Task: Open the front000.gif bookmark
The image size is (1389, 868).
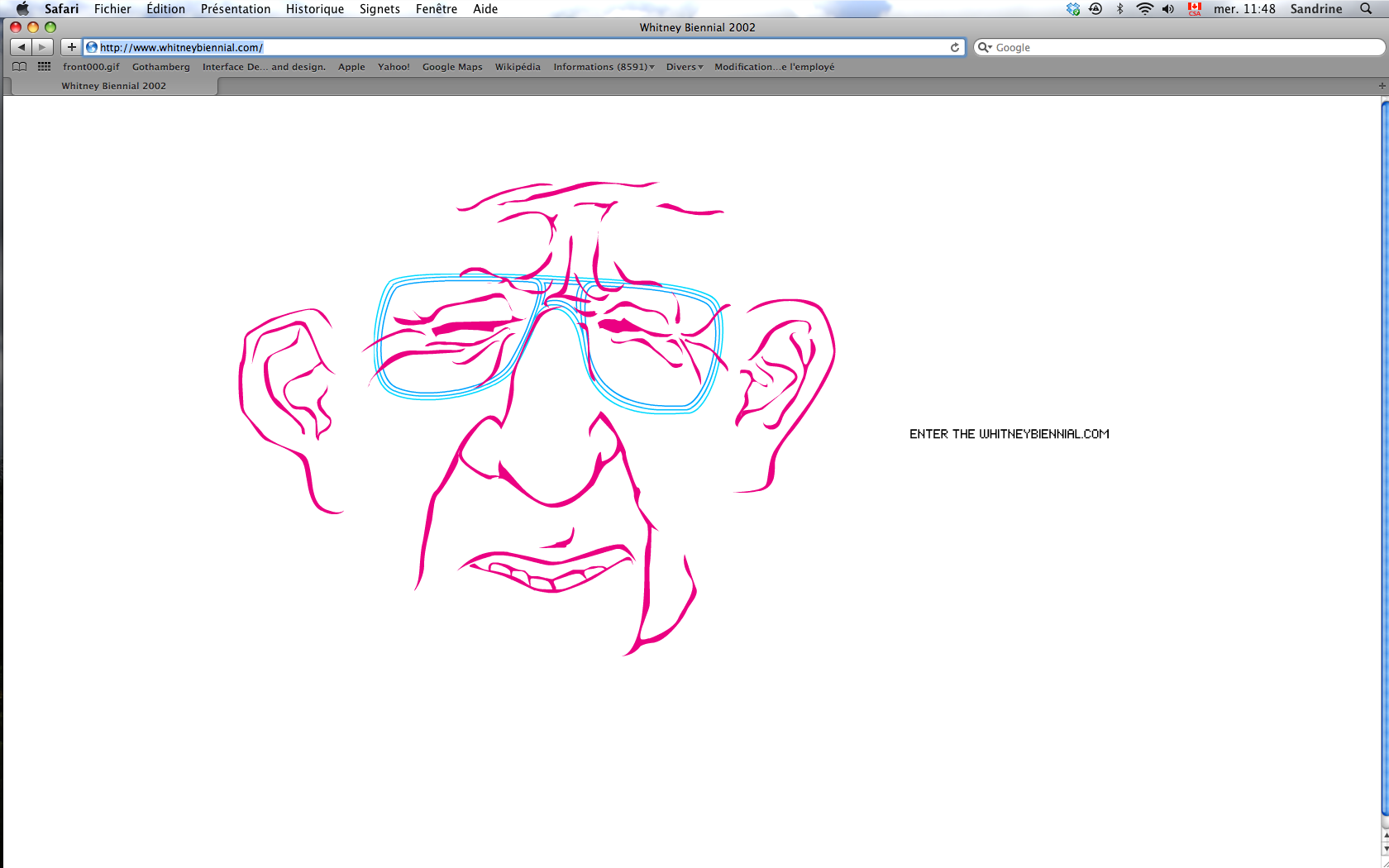Action: tap(91, 67)
